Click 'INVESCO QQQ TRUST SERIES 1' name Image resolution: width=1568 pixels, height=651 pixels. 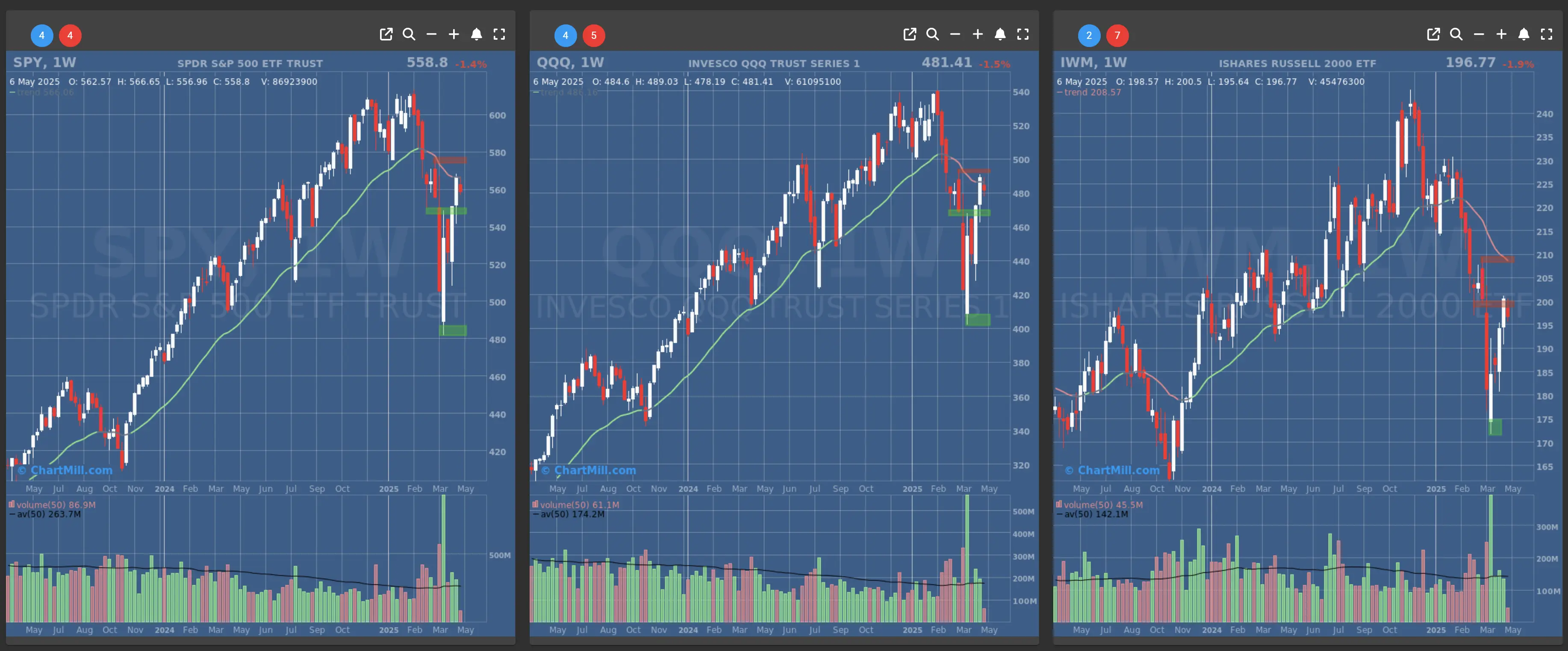tap(774, 63)
